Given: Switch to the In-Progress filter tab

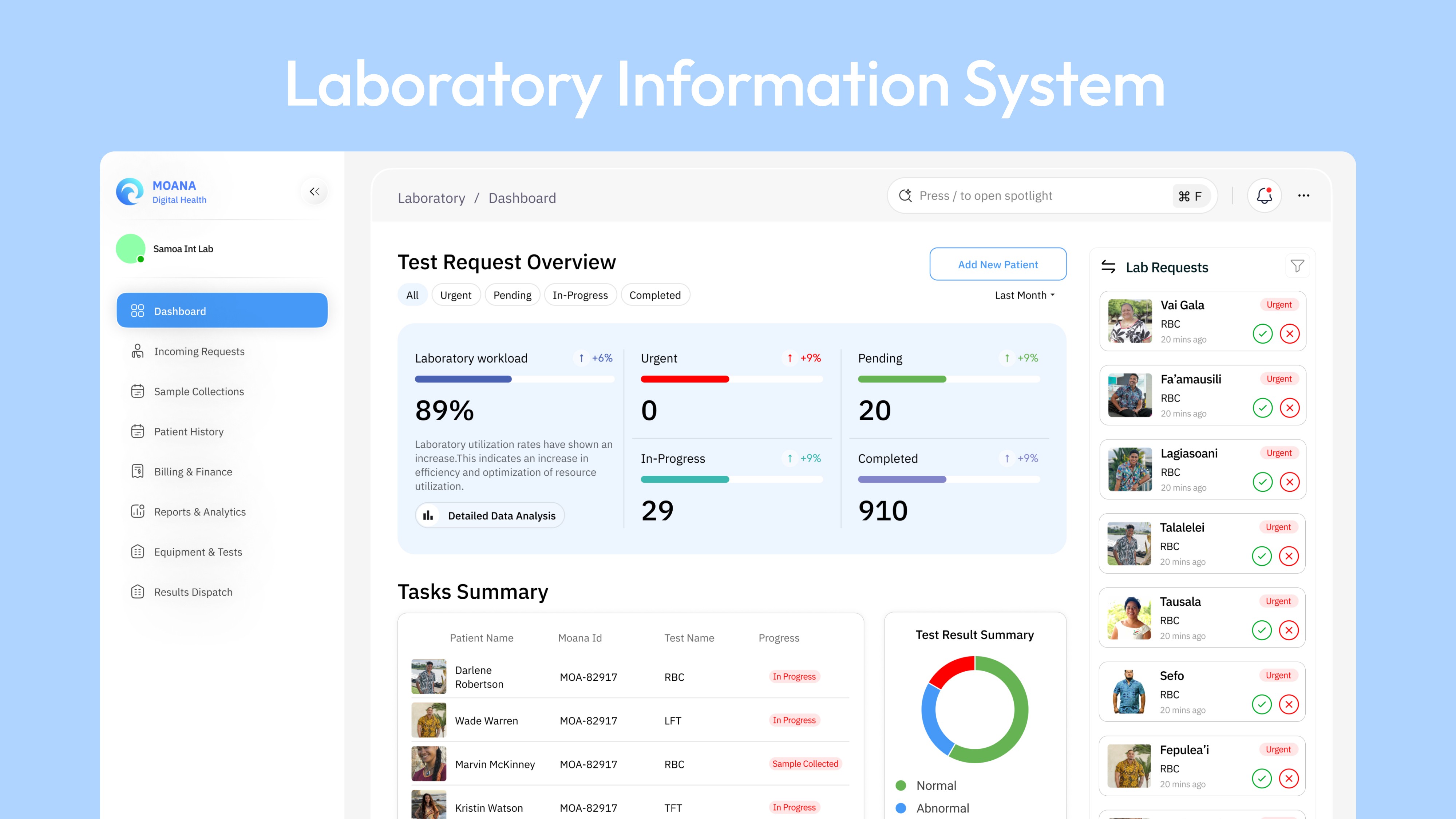Looking at the screenshot, I should (580, 295).
